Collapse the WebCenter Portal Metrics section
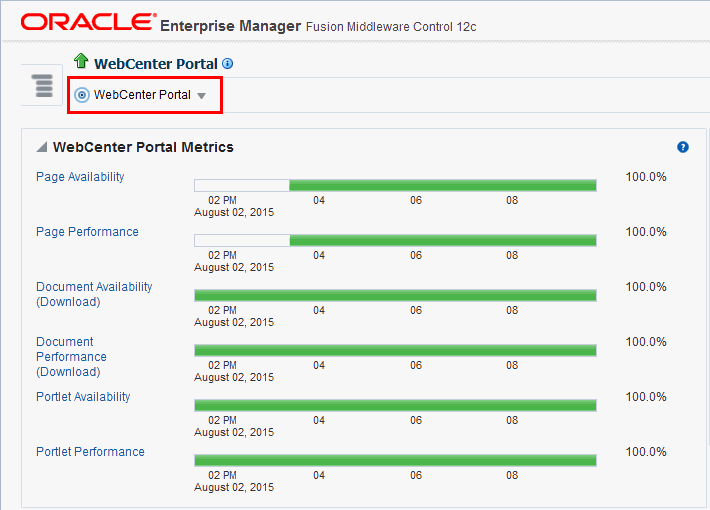Screen dimensions: 710x510 (42, 147)
